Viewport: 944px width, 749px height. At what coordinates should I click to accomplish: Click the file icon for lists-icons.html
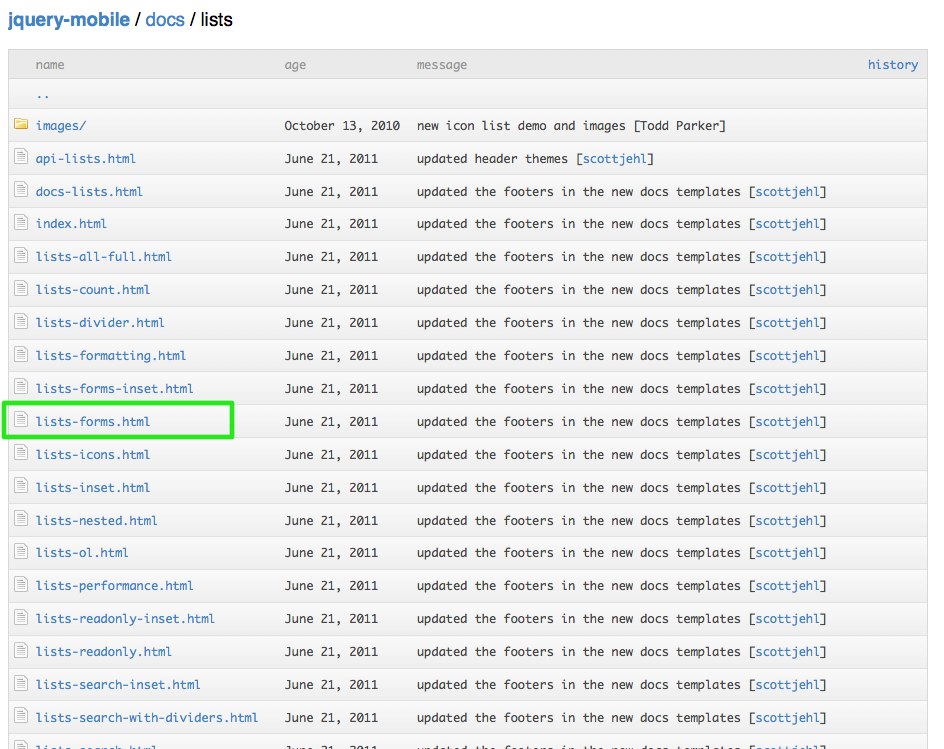pos(21,453)
